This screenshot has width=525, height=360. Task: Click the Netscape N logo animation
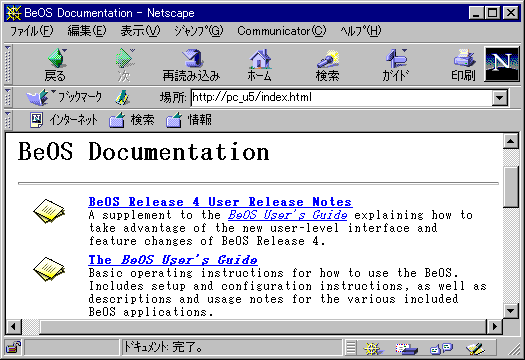click(x=502, y=64)
